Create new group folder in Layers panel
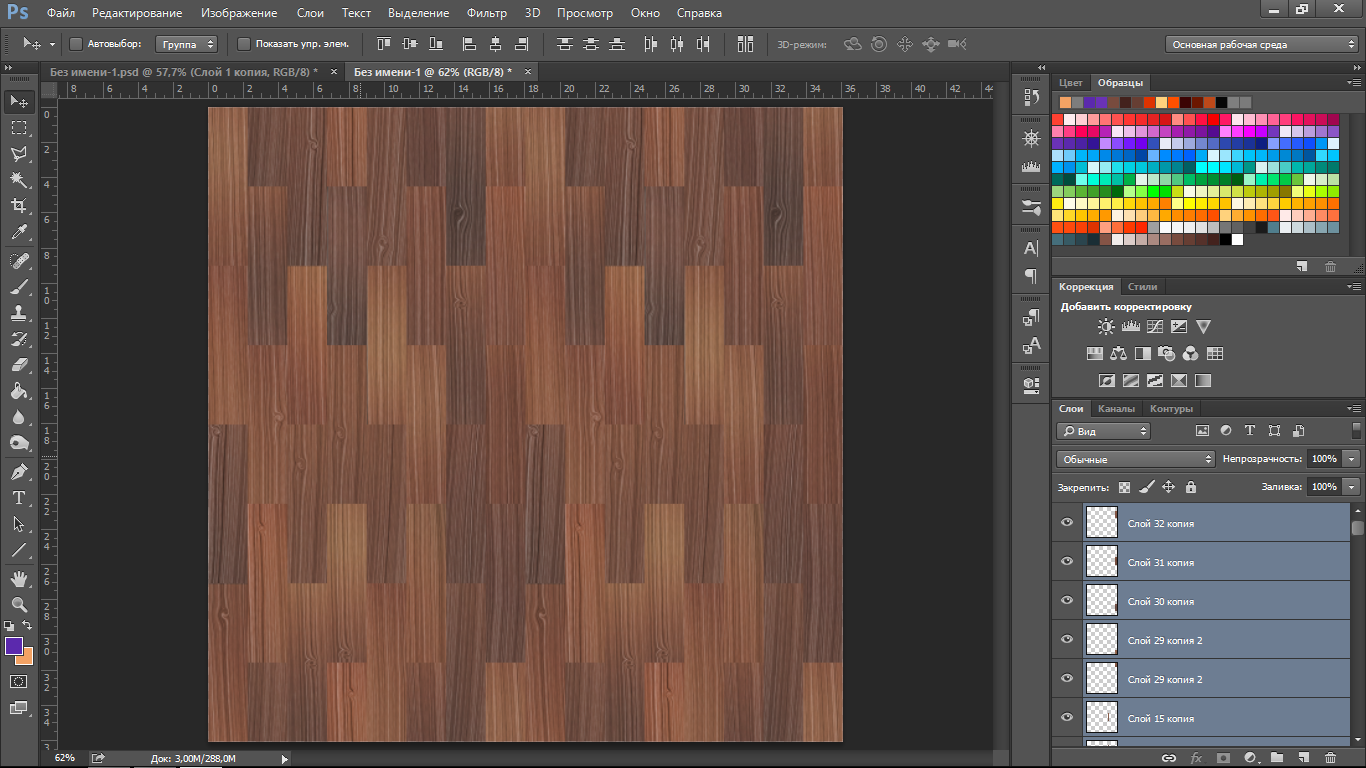Screen dimensions: 1366x768 1276,758
